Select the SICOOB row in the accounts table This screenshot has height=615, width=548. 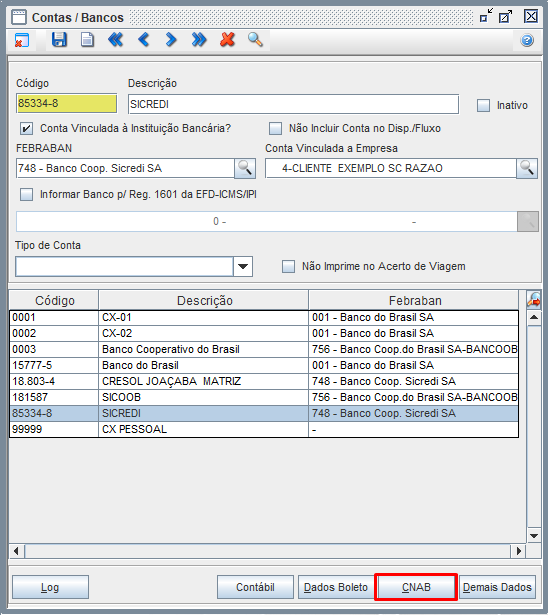tap(264, 397)
